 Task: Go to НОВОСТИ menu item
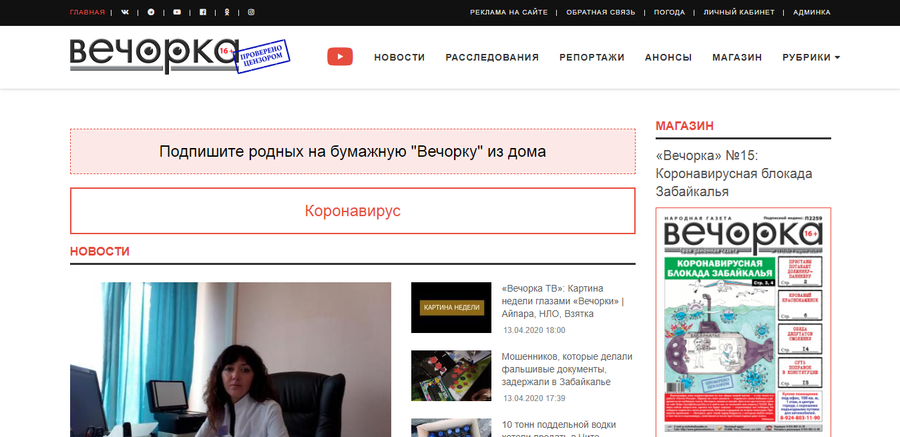(399, 57)
